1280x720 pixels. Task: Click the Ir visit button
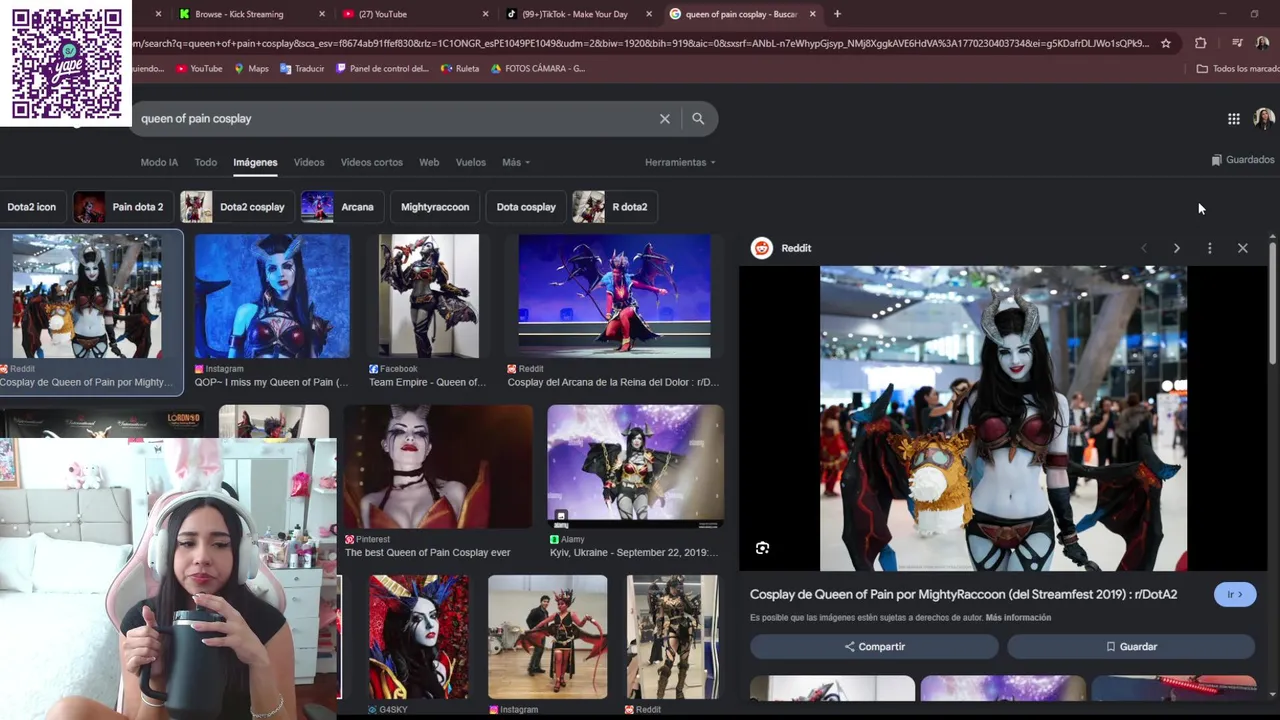(1235, 594)
